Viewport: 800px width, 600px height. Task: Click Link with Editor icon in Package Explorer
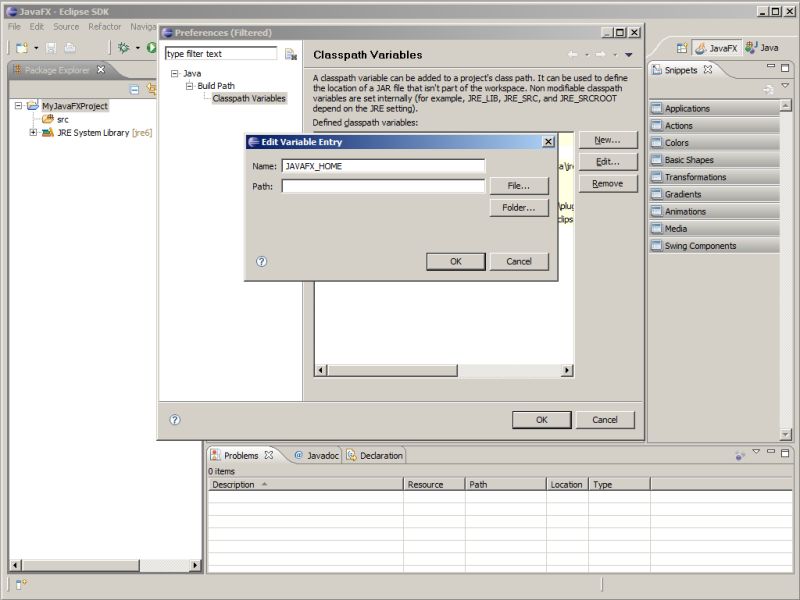(x=151, y=89)
